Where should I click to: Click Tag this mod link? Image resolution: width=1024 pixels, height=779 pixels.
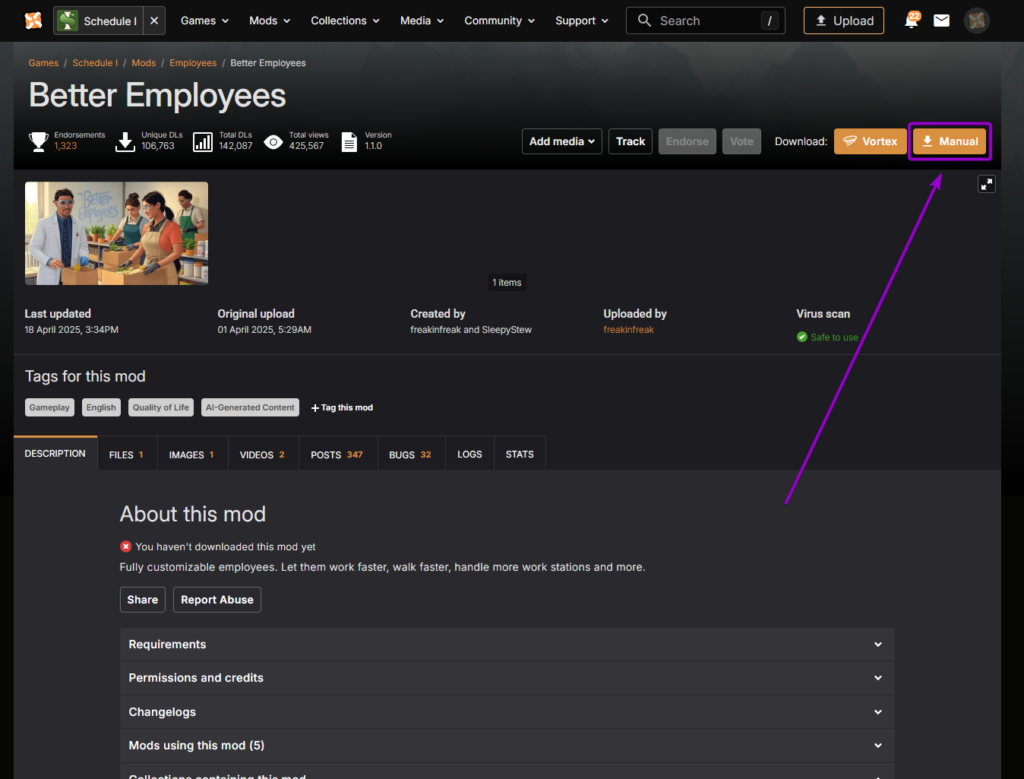click(x=342, y=407)
